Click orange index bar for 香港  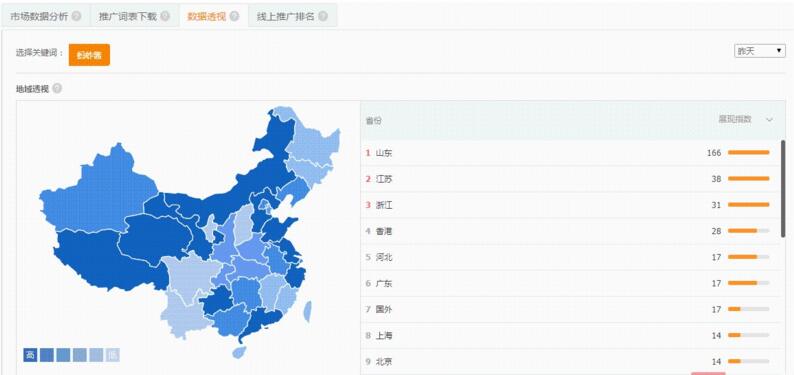tap(742, 231)
